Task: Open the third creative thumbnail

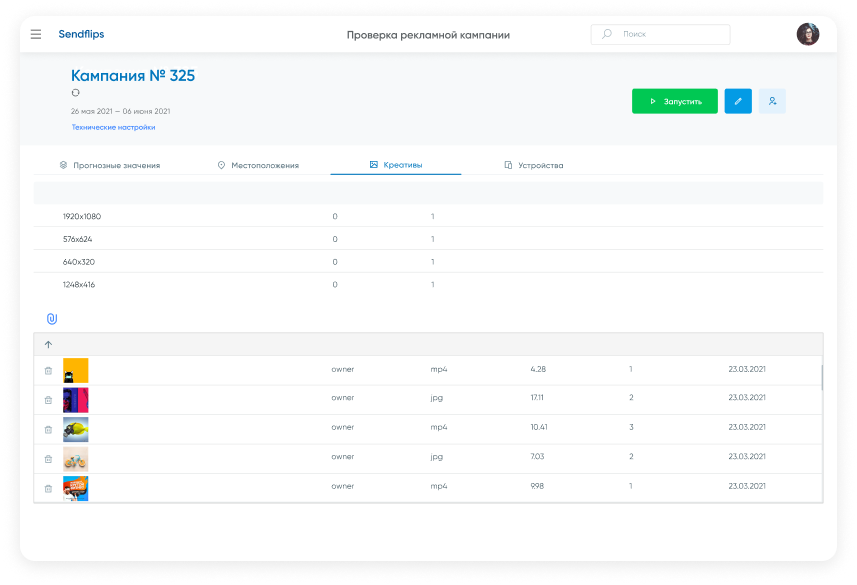Action: (x=76, y=429)
